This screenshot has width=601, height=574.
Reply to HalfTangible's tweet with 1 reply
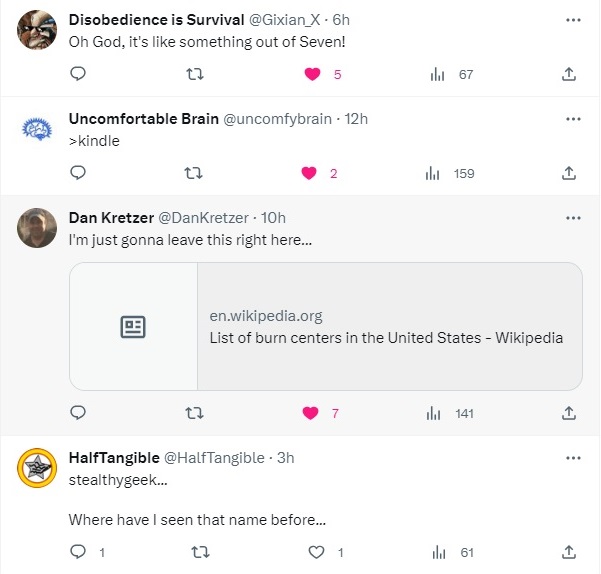[x=78, y=552]
